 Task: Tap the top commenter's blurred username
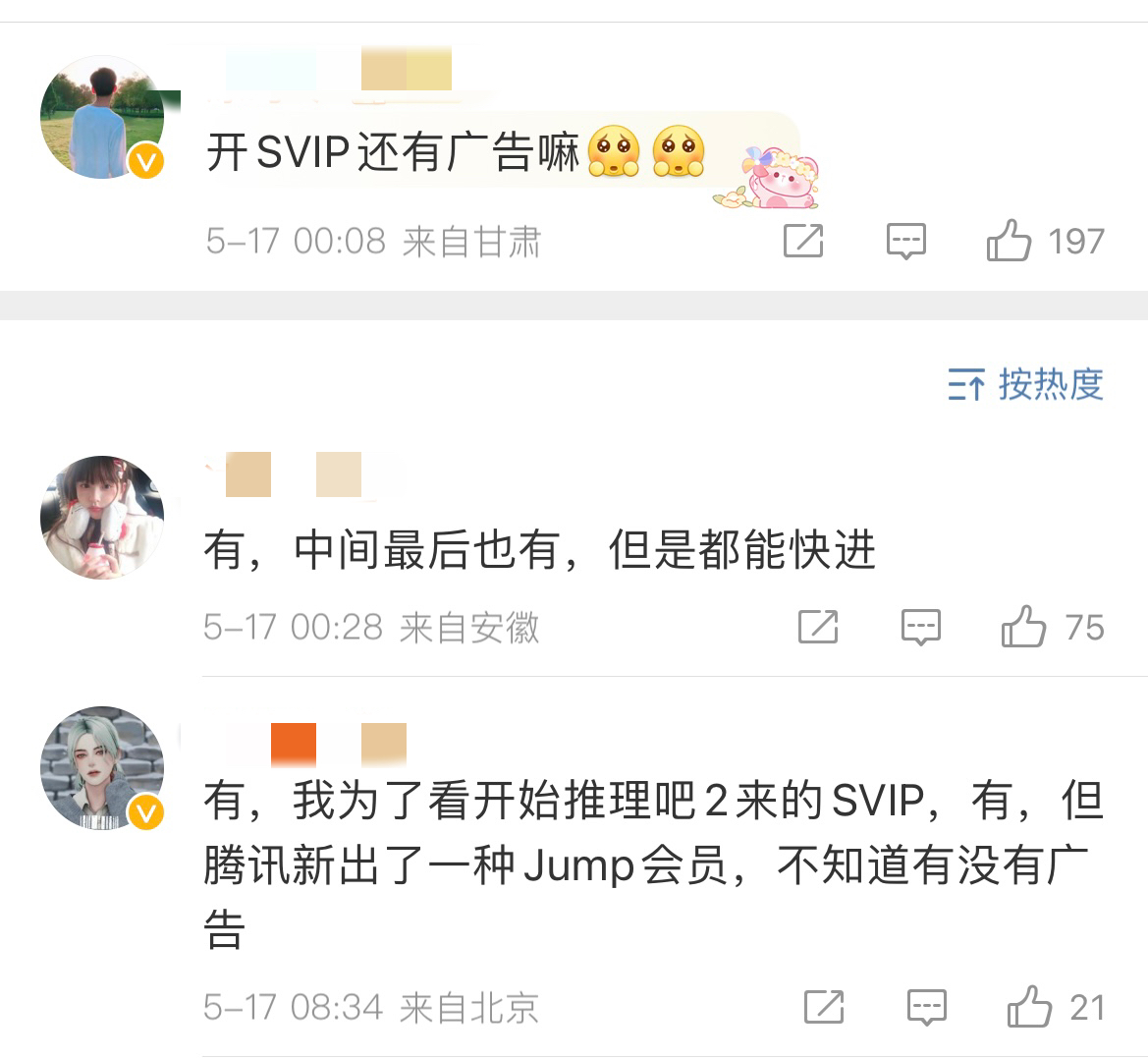pos(338,68)
